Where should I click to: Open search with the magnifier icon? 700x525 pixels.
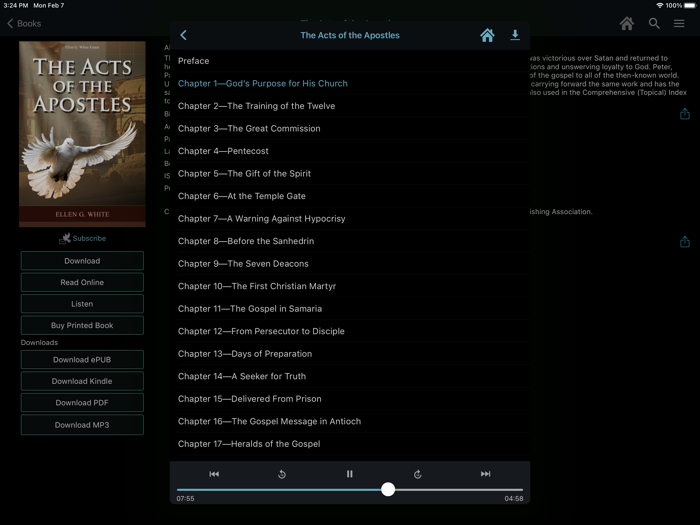click(654, 24)
